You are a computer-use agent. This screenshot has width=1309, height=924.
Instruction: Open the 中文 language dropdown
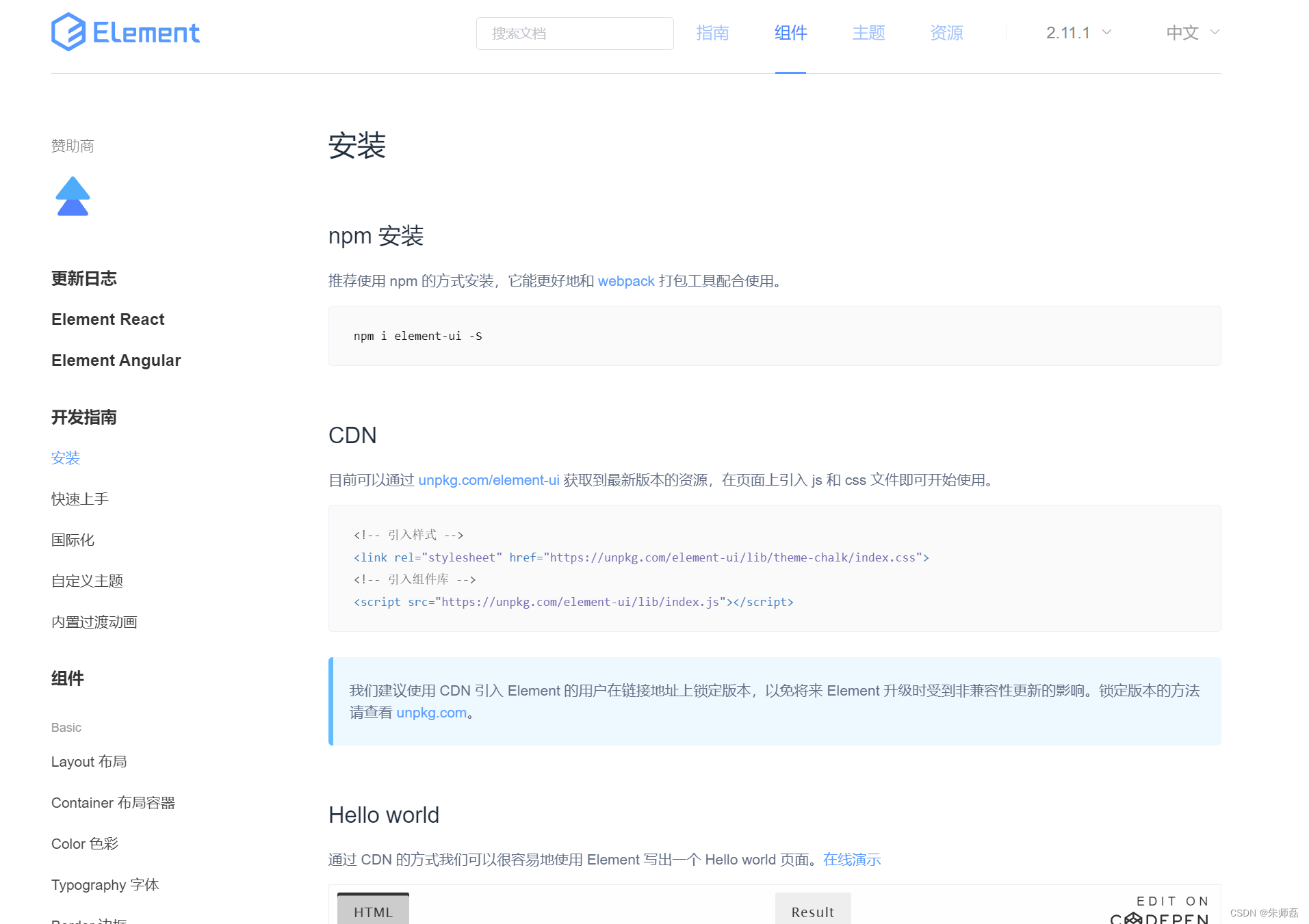[x=1182, y=32]
